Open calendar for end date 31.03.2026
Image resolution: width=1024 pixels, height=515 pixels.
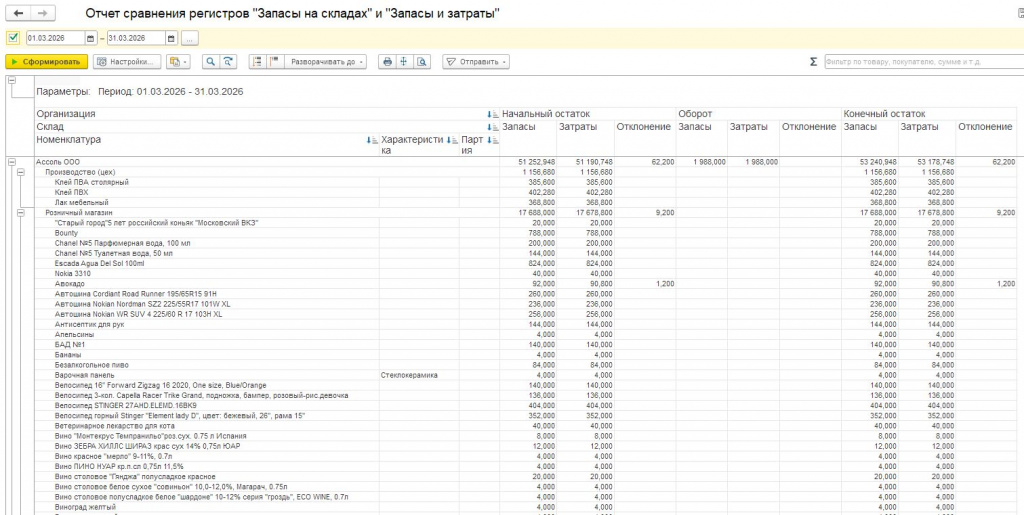pyautogui.click(x=171, y=38)
